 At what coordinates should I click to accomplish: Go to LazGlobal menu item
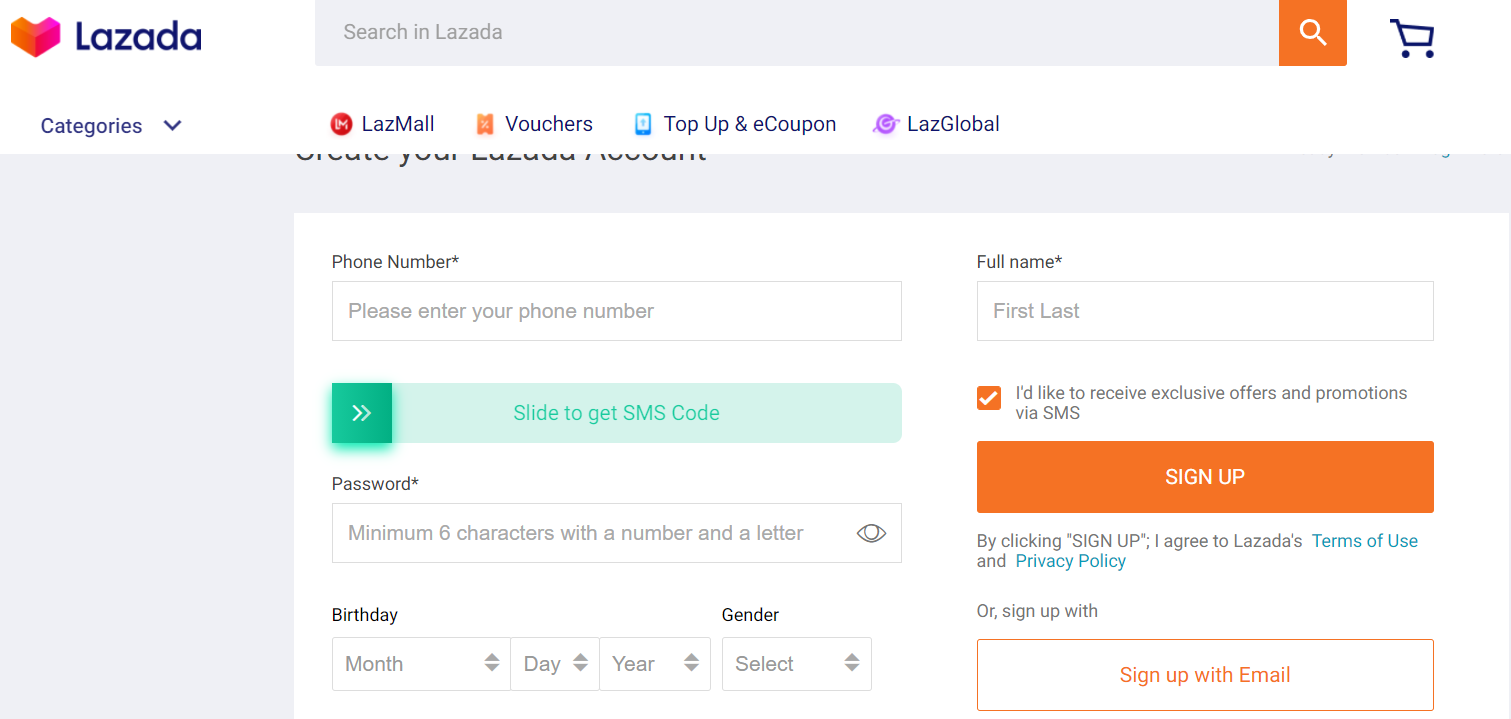953,124
